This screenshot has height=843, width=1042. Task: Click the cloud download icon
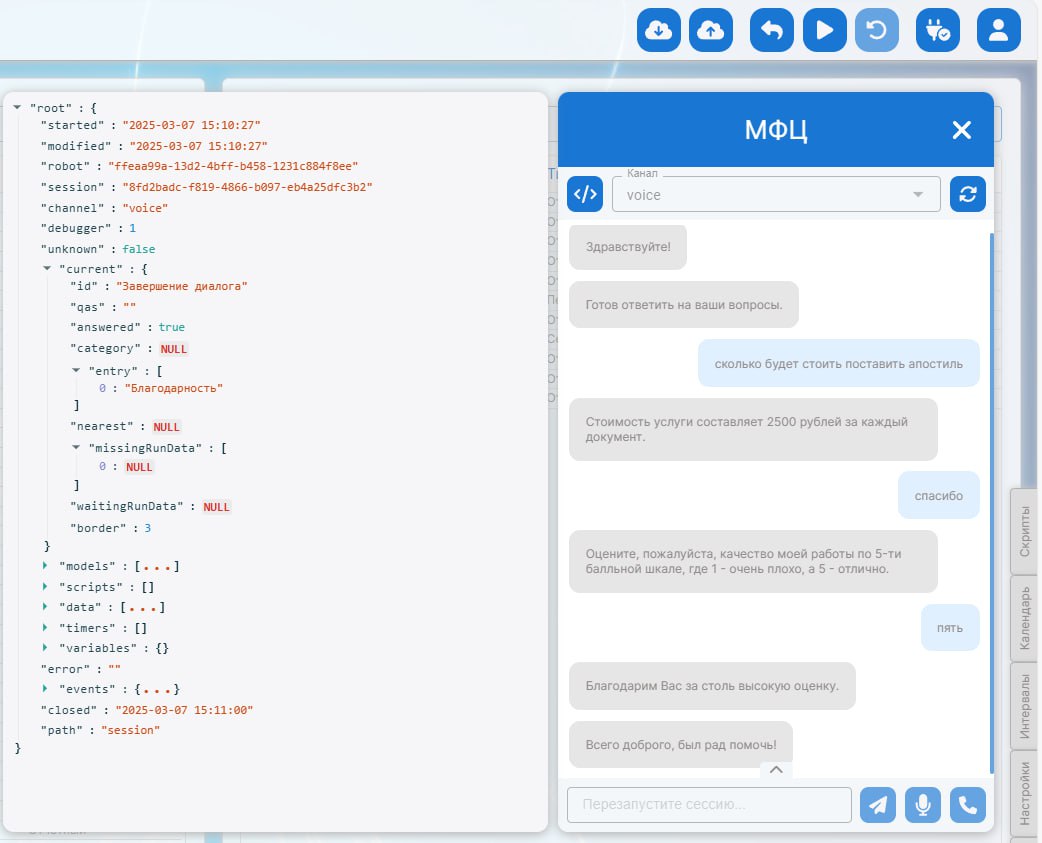click(x=658, y=30)
